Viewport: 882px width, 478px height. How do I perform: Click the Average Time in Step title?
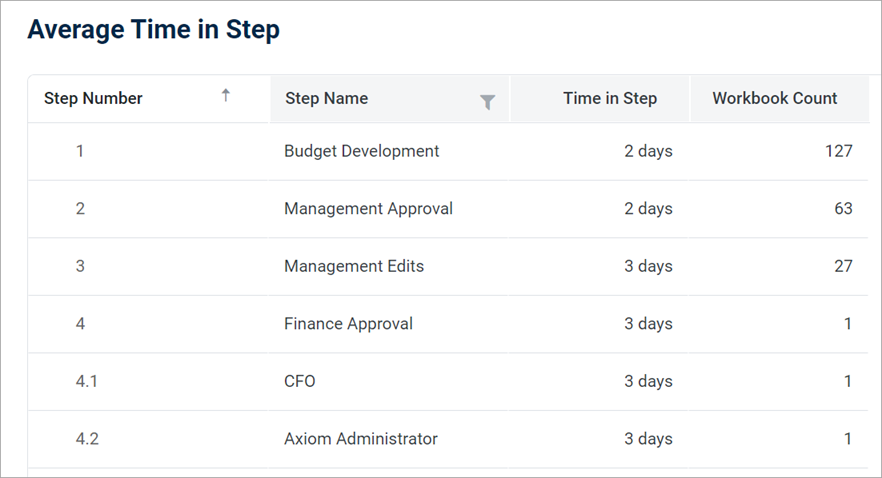click(x=154, y=30)
